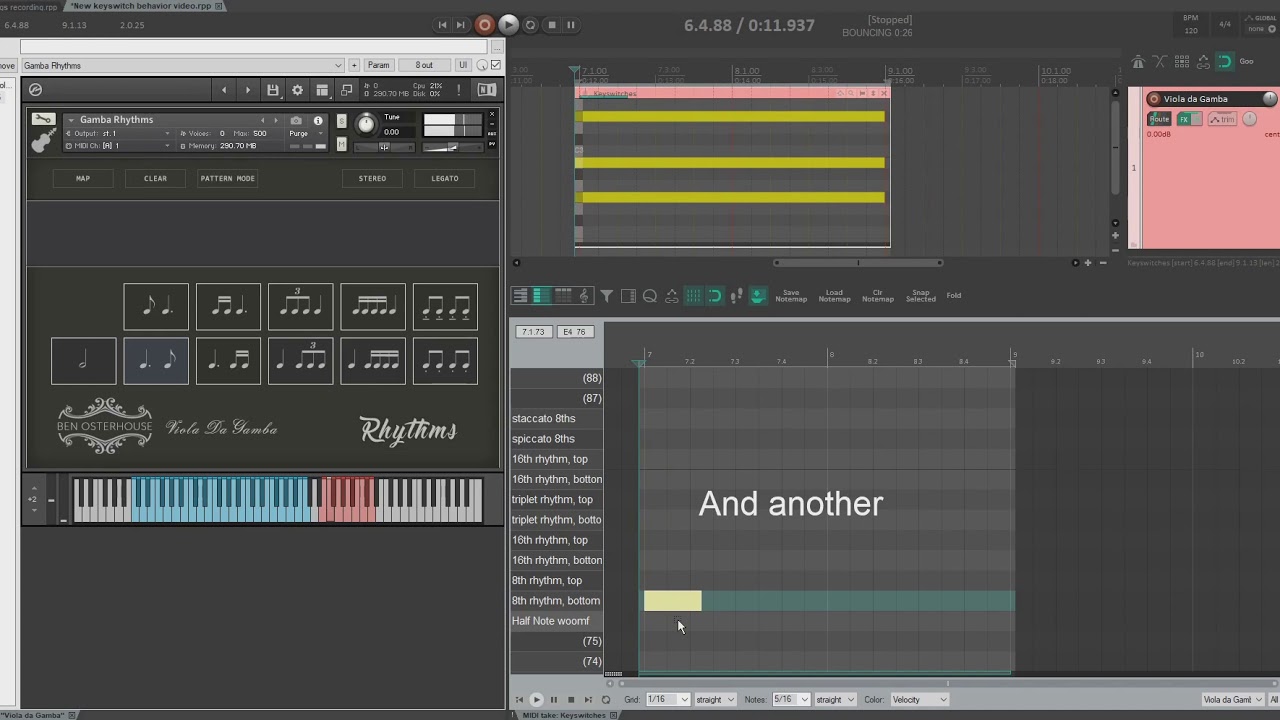Expand instrument name dropdown arrow
The image size is (1280, 720).
[x=71, y=120]
